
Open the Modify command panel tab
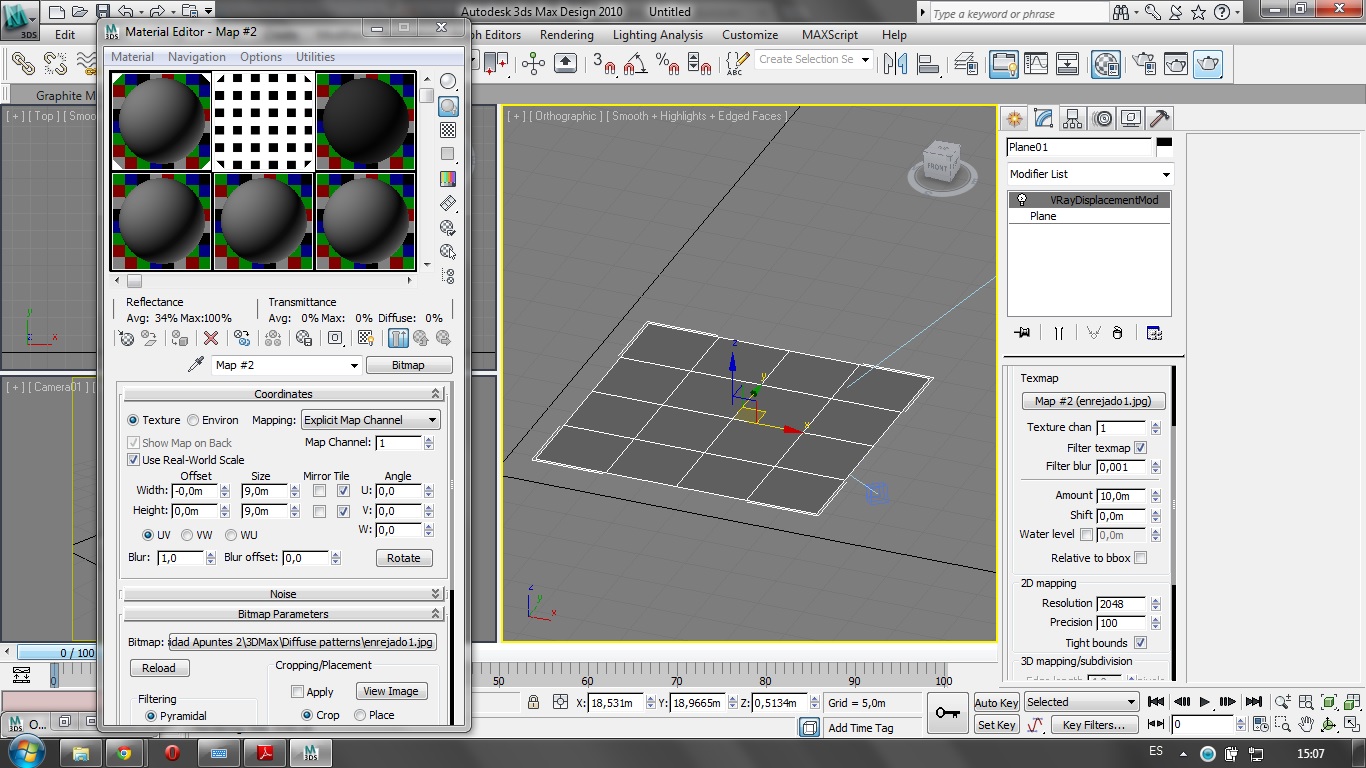coord(1044,118)
